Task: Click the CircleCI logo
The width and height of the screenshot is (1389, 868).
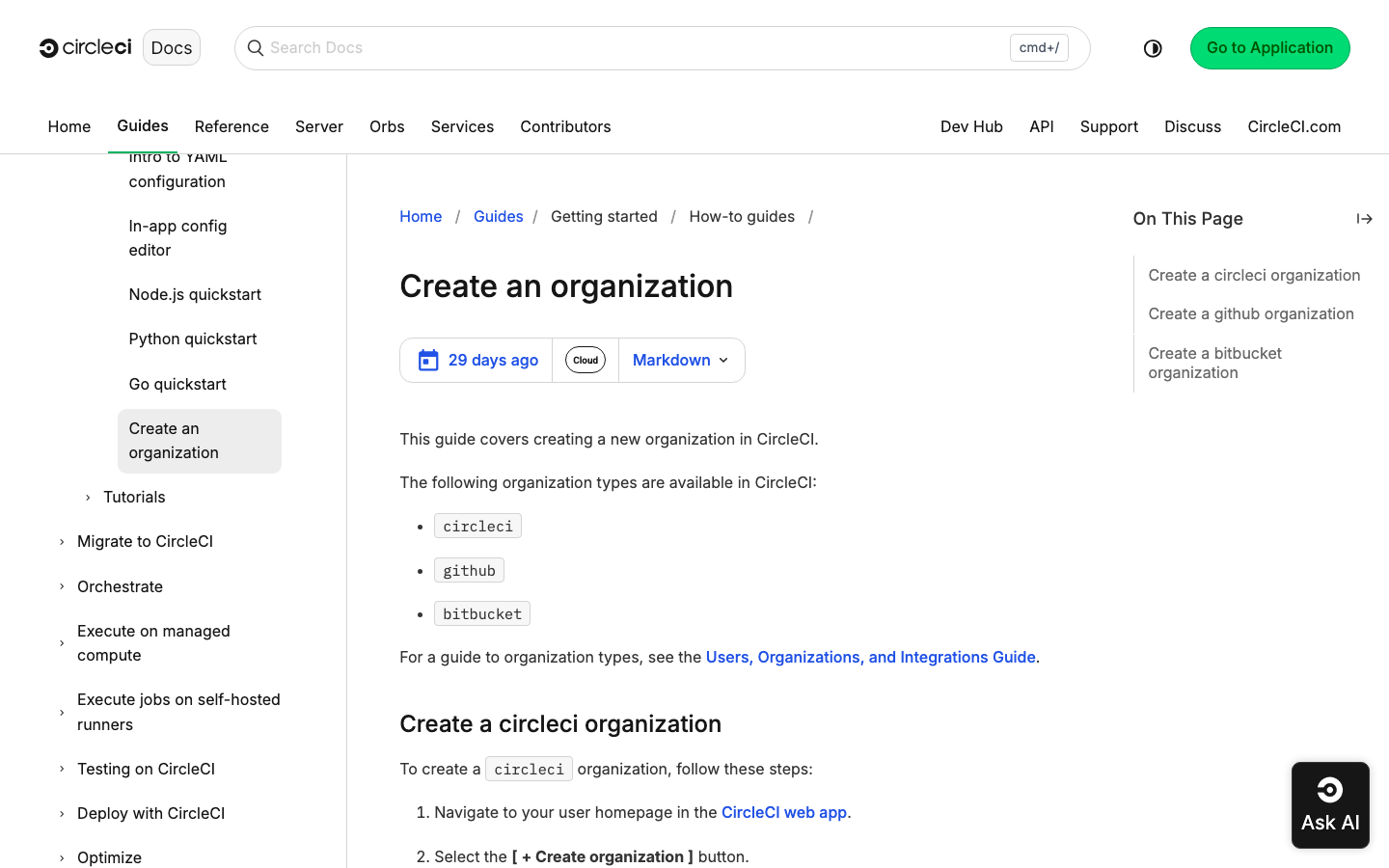Action: coord(85,47)
